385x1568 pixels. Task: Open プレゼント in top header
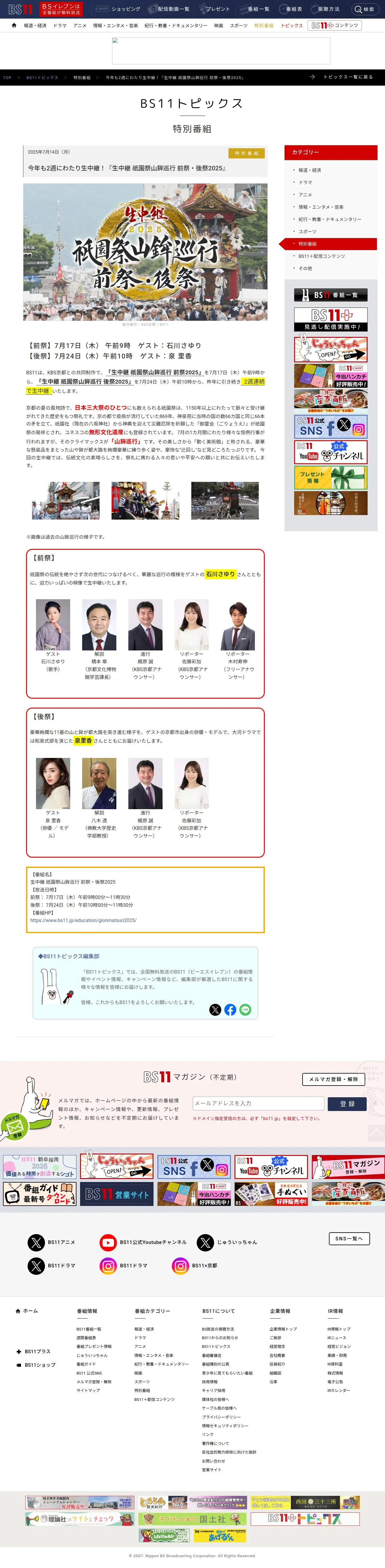214,9
